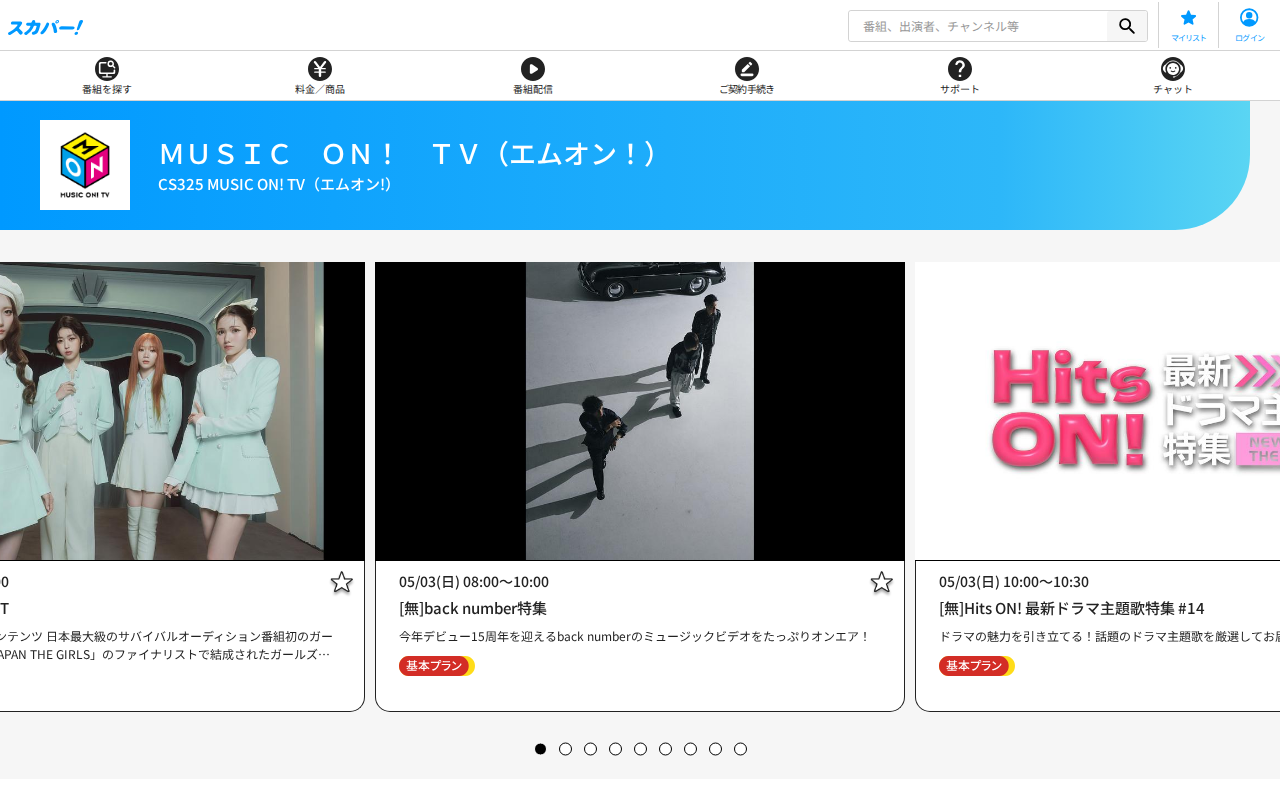The width and height of the screenshot is (1280, 800).
Task: Select the seventh carousel slide dot
Action: [691, 749]
